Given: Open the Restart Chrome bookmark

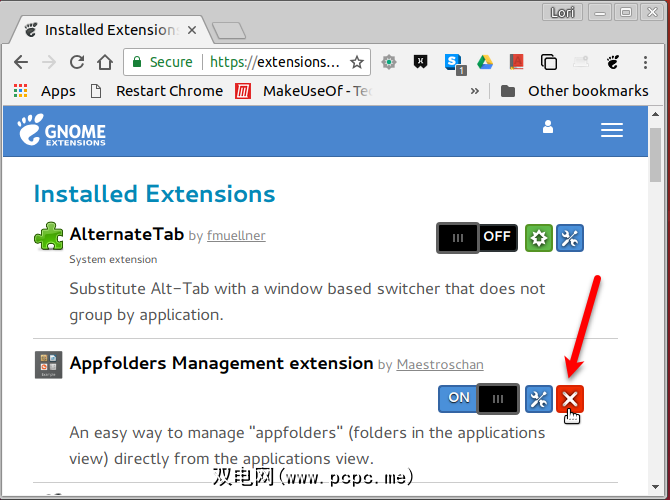Looking at the screenshot, I should (x=157, y=91).
